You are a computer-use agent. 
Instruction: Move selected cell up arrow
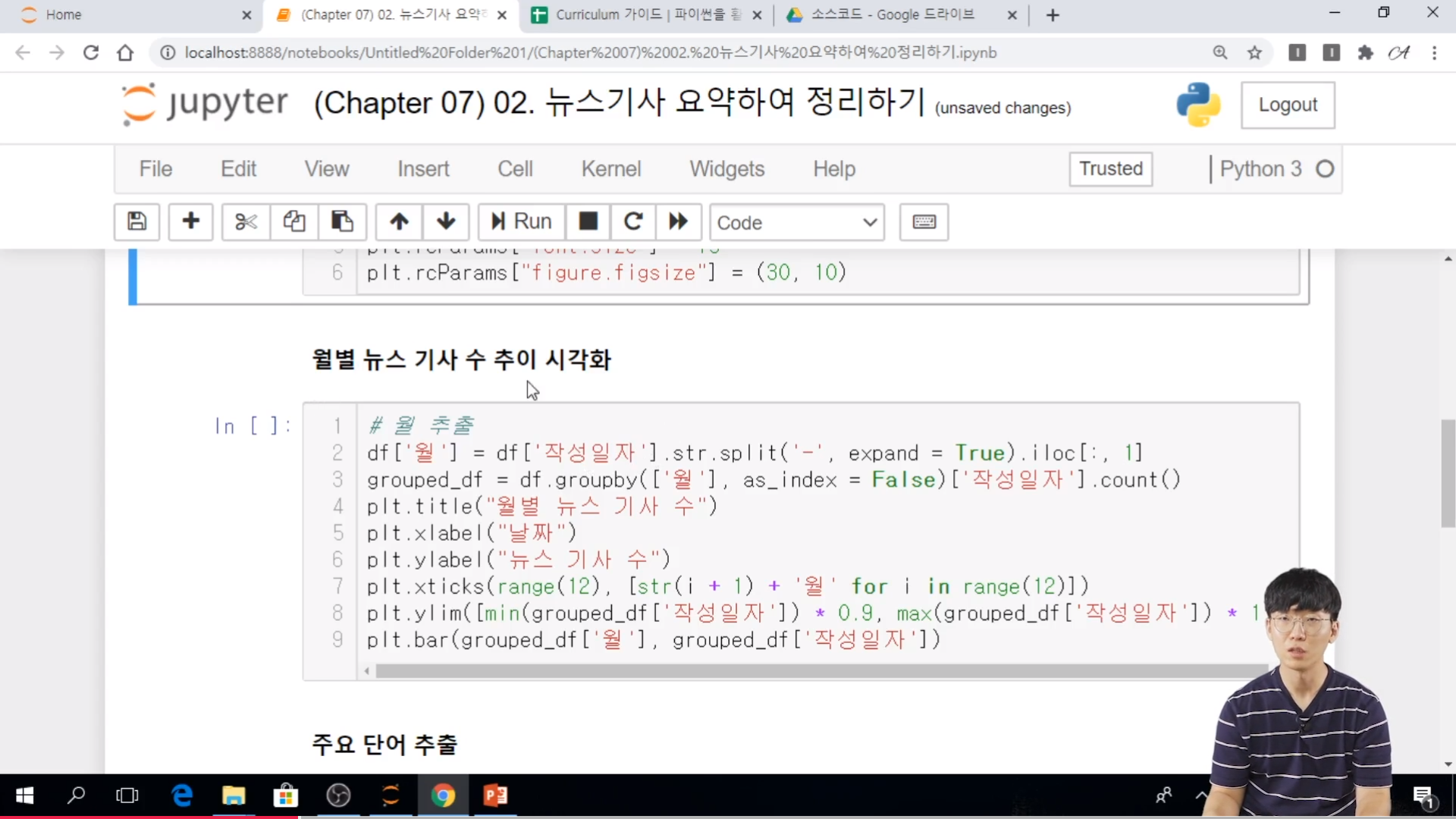click(399, 221)
